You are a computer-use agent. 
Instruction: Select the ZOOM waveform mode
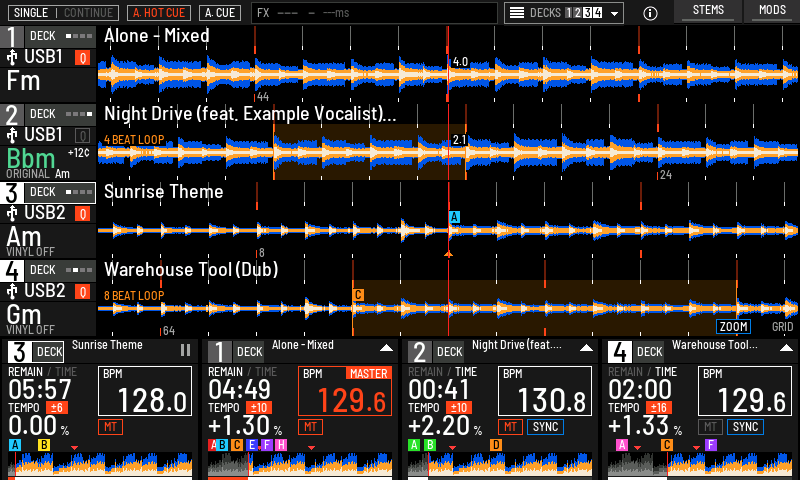734,327
